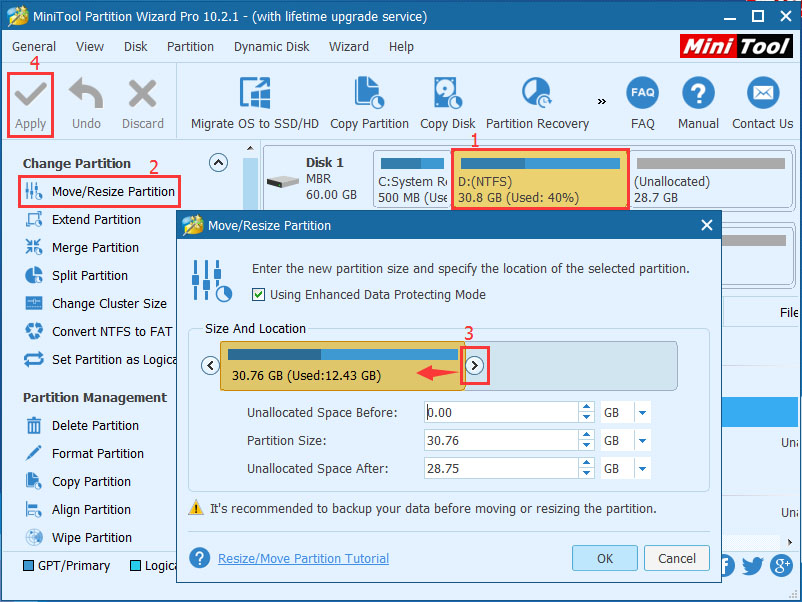Open the Twitter share icon

(752, 565)
